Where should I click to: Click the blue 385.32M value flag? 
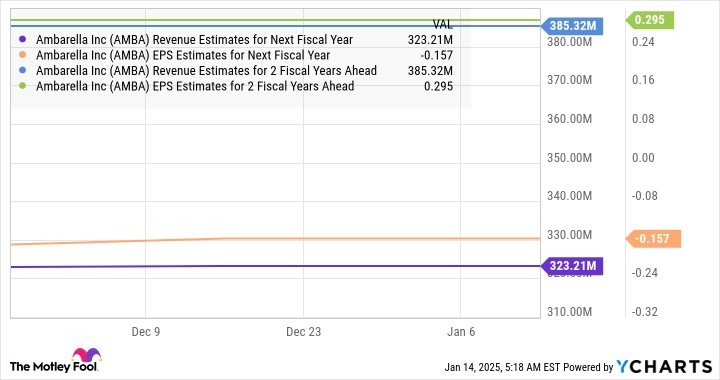pyautogui.click(x=573, y=26)
